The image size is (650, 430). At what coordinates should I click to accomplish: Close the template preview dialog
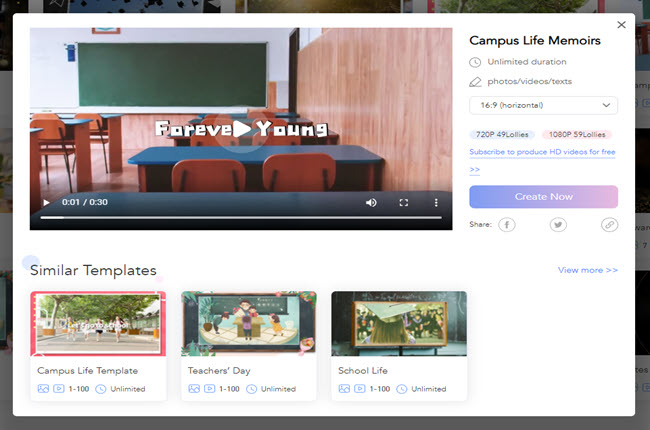click(x=621, y=25)
